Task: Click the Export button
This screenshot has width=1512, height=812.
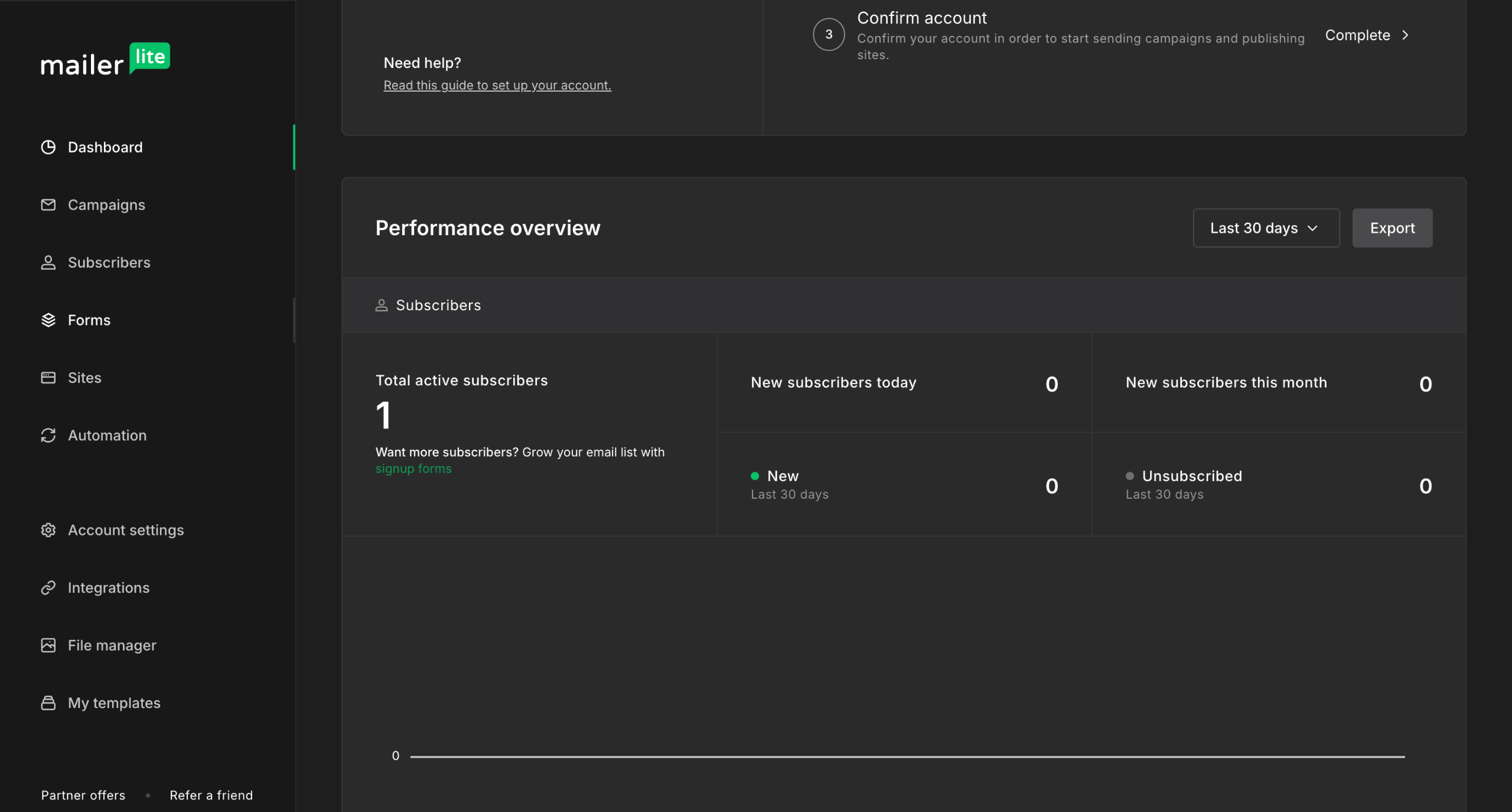Action: point(1392,228)
